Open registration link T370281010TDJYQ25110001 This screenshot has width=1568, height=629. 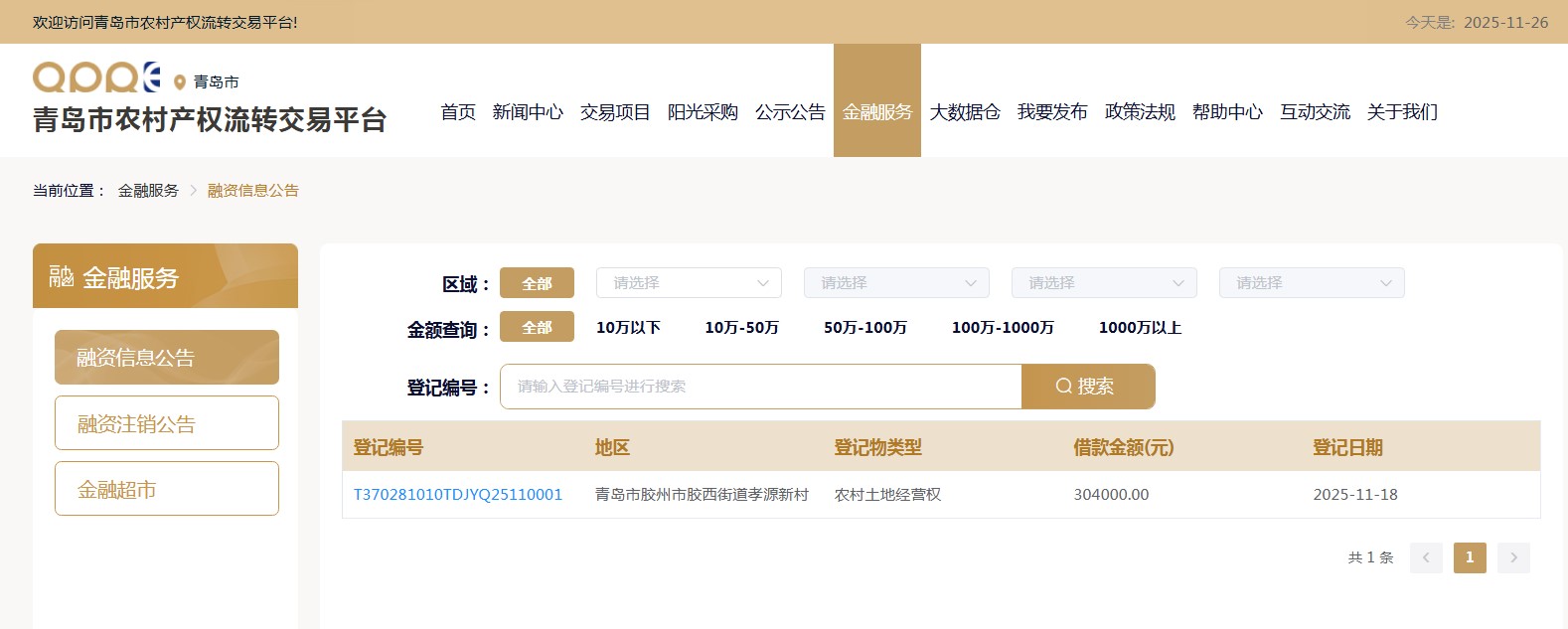[458, 495]
